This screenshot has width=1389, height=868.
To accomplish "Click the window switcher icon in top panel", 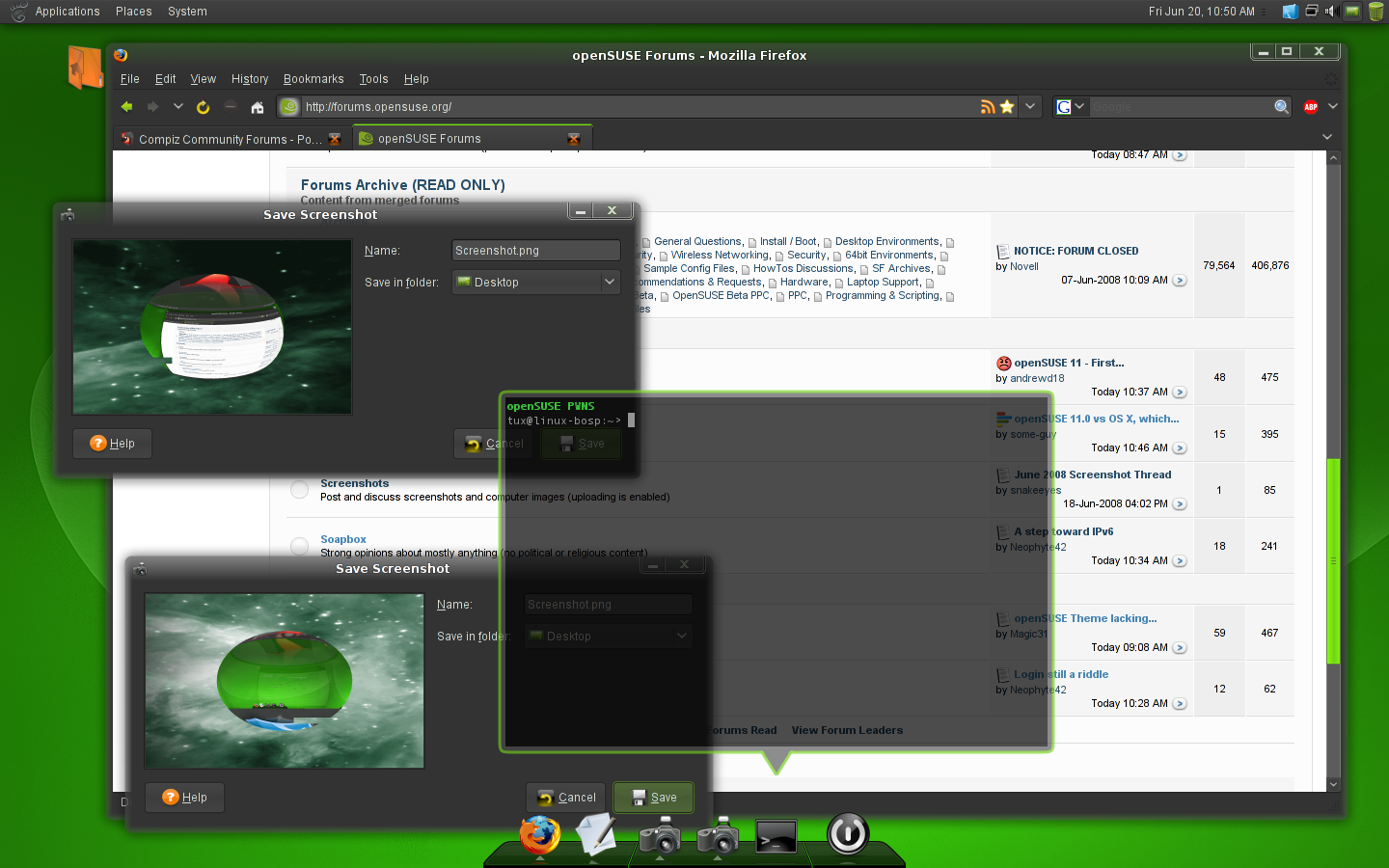I will (1312, 12).
